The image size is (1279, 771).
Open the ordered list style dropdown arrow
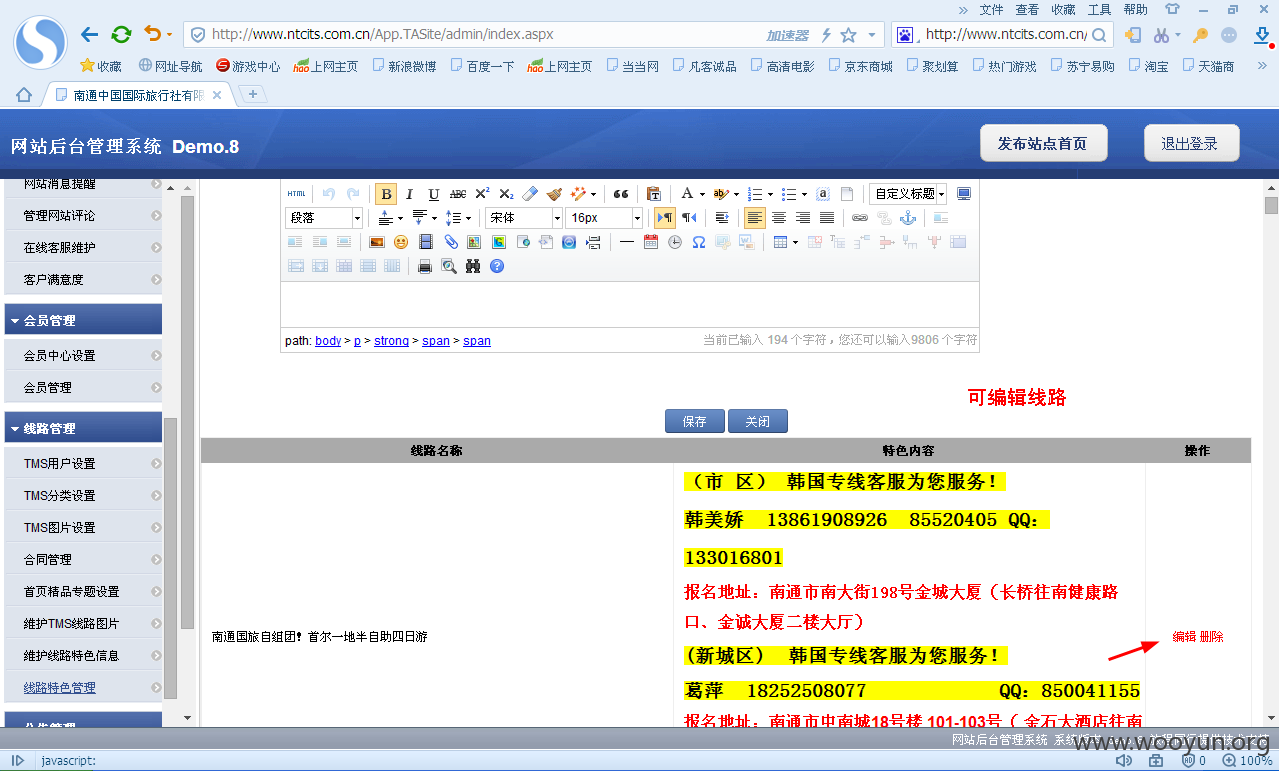point(770,194)
